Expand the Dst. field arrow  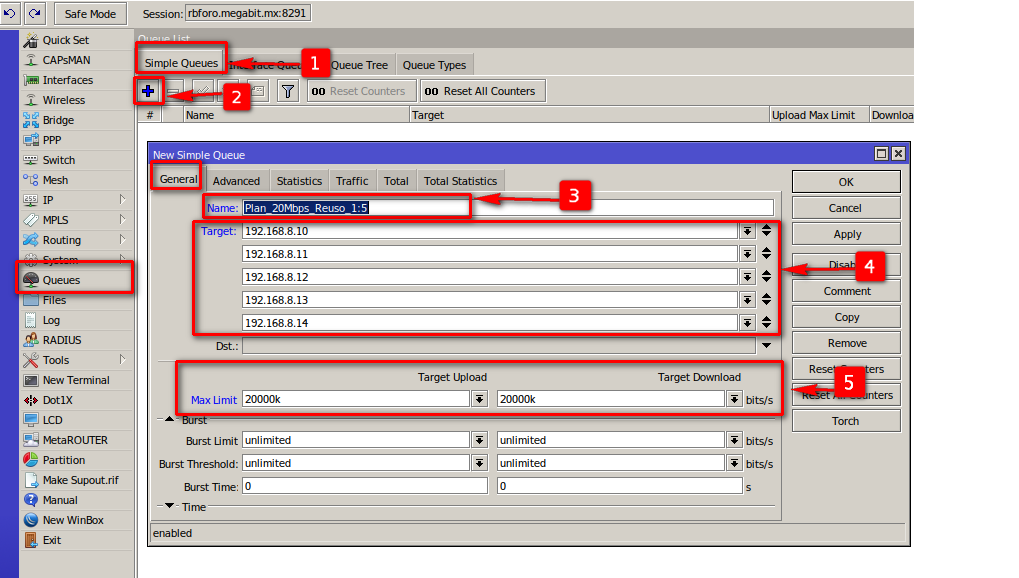767,346
